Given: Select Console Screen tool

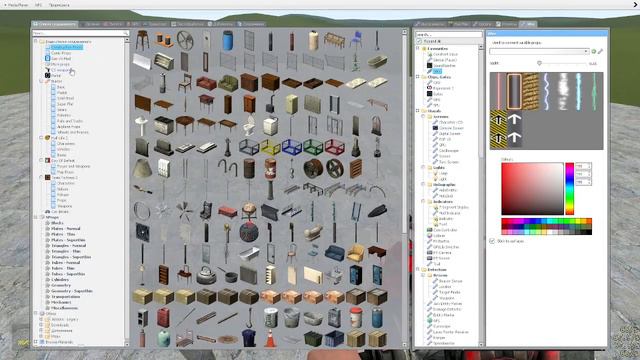Looking at the screenshot, I should point(451,128).
